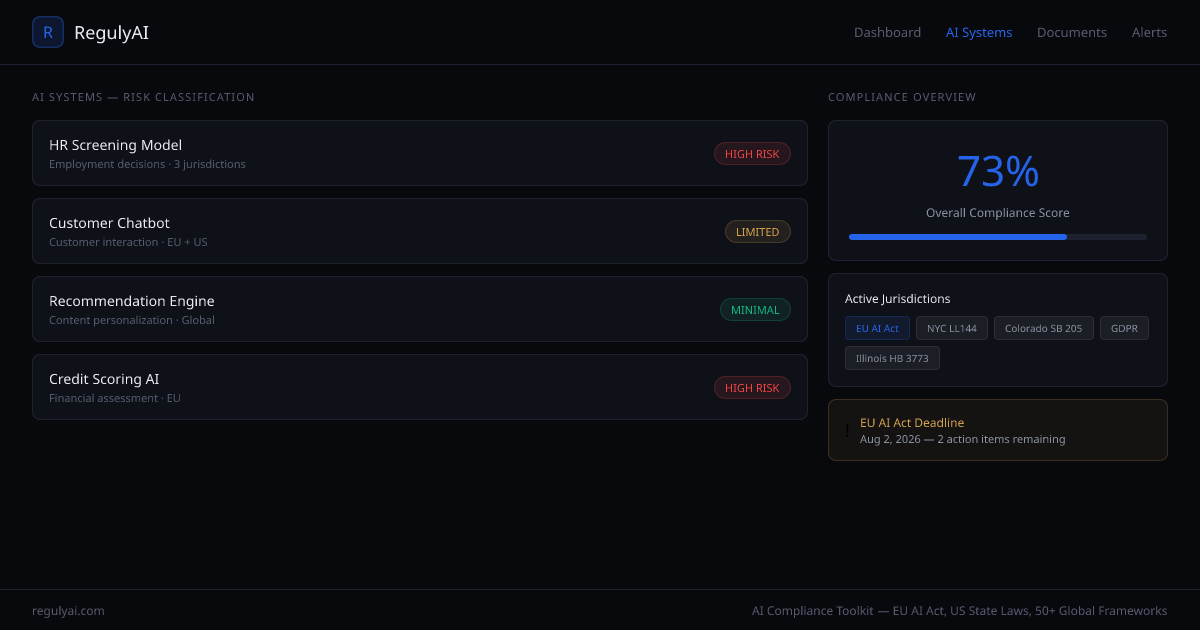
Task: Click the MINIMAL risk badge
Action: [x=755, y=310]
